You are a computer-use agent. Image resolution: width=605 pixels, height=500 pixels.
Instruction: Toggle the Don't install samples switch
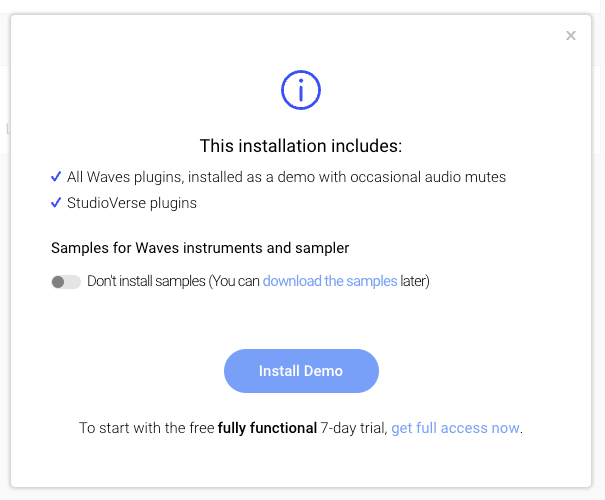(x=66, y=282)
